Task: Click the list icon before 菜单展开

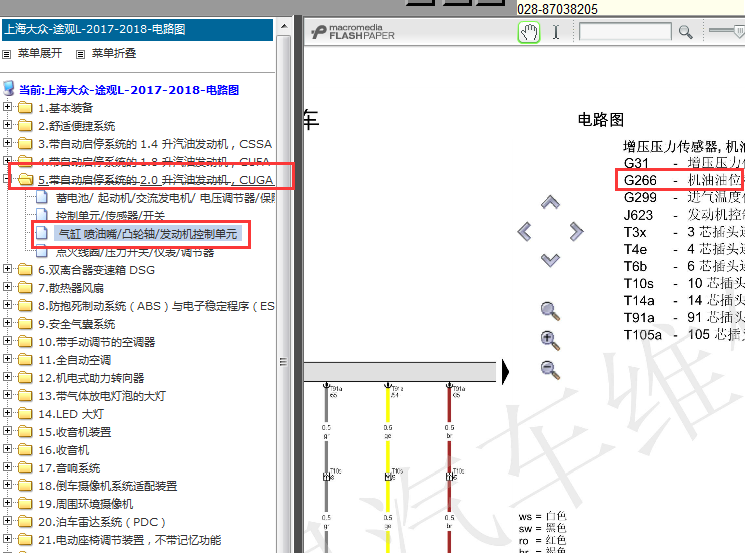Action: pos(7,54)
